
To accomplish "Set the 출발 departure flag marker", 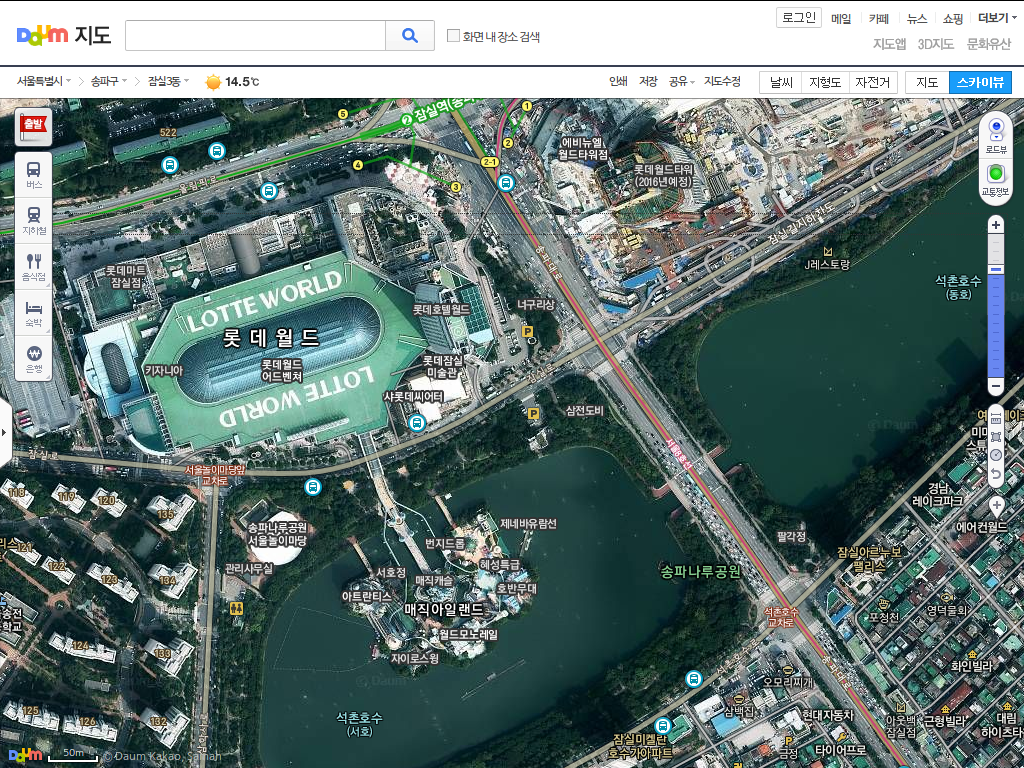I will click(34, 126).
